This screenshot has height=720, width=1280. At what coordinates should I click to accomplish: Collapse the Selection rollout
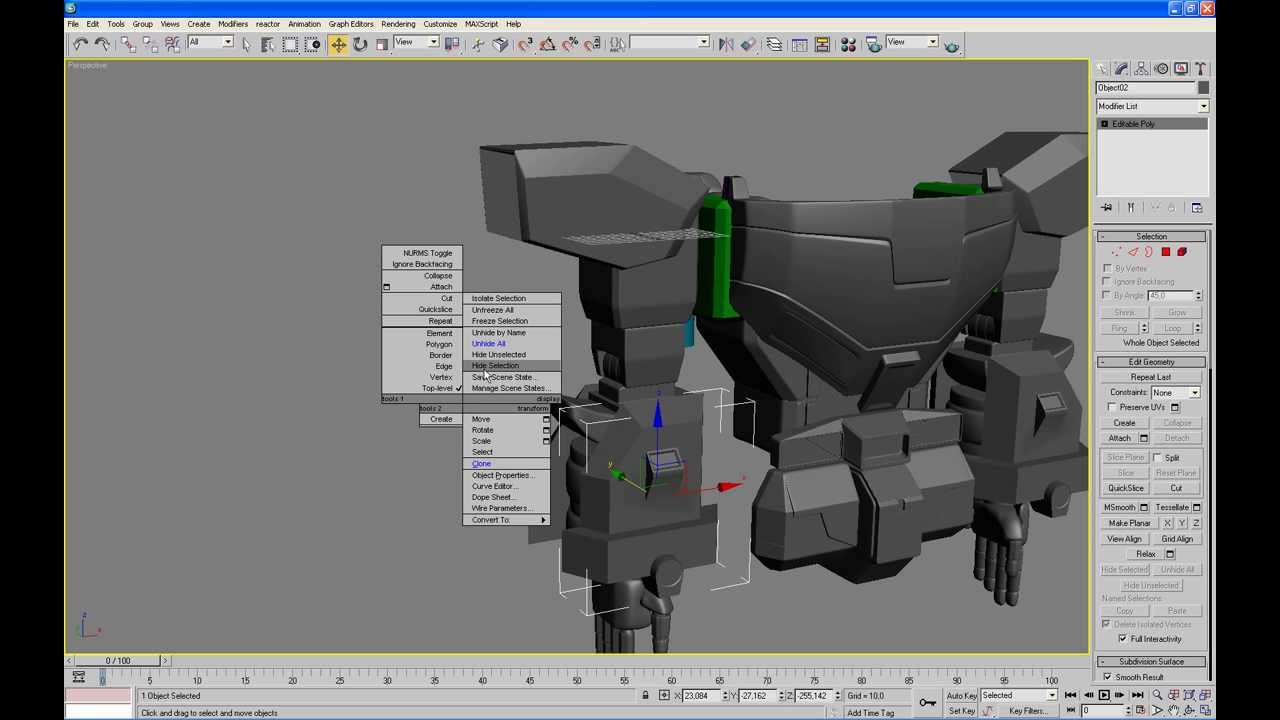point(1151,237)
